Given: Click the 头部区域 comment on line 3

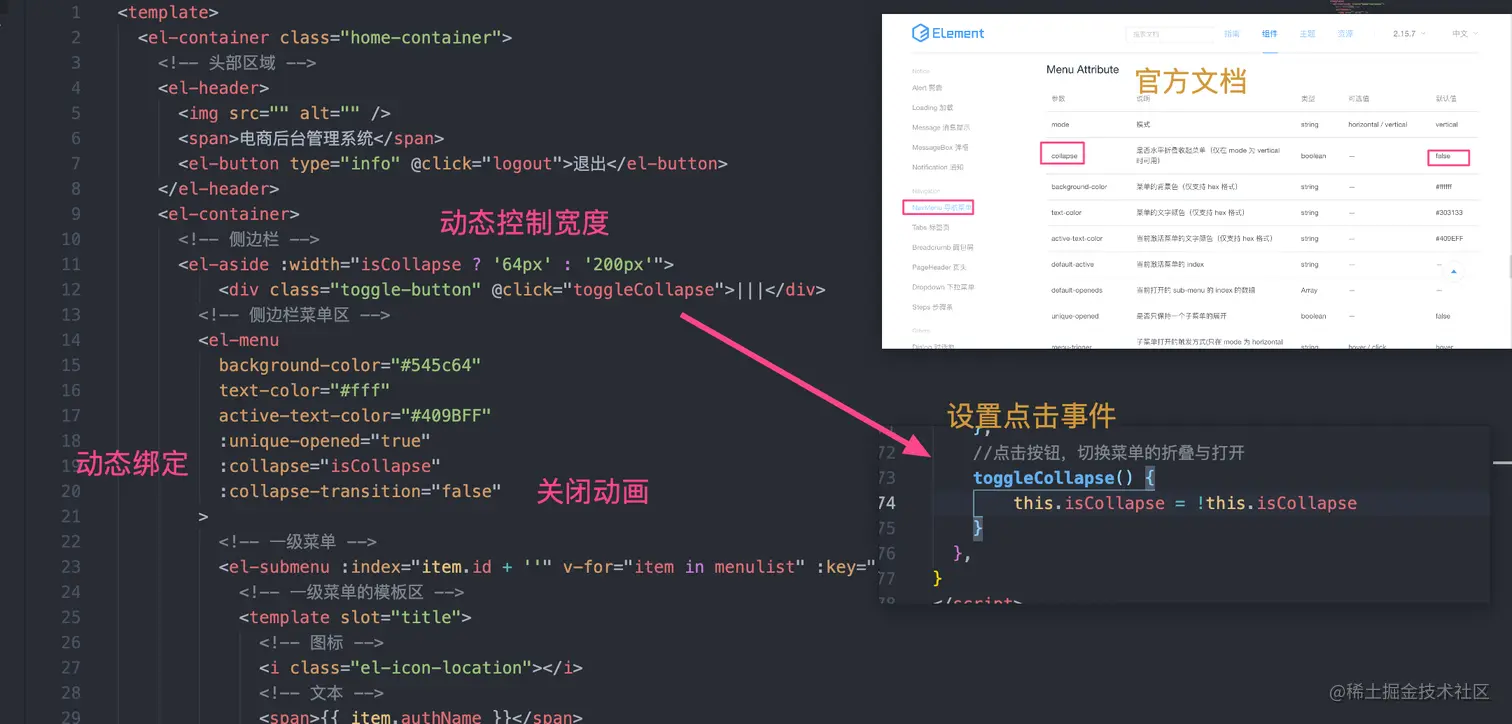Looking at the screenshot, I should (x=237, y=63).
